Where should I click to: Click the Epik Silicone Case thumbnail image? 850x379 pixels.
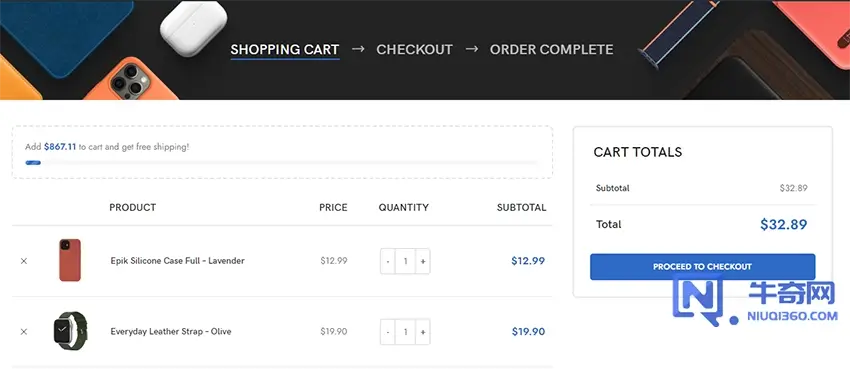pos(70,260)
